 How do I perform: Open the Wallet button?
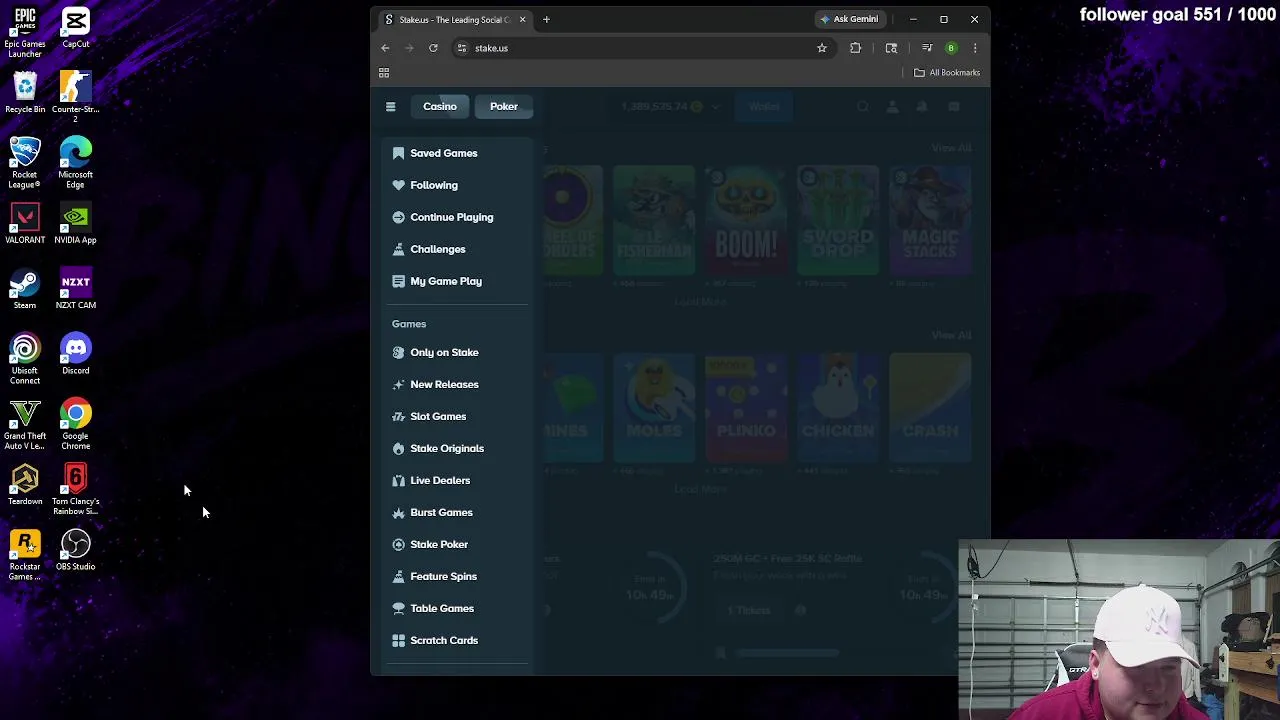764,106
